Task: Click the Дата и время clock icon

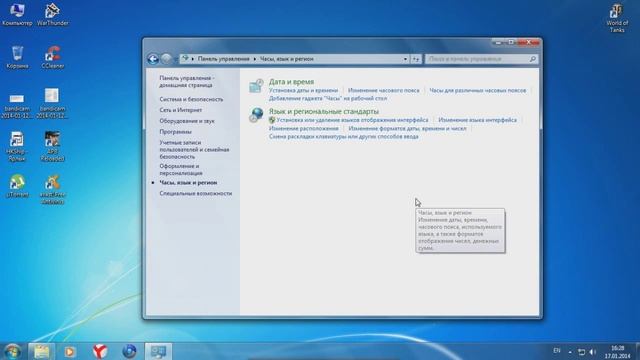Action: [x=256, y=86]
